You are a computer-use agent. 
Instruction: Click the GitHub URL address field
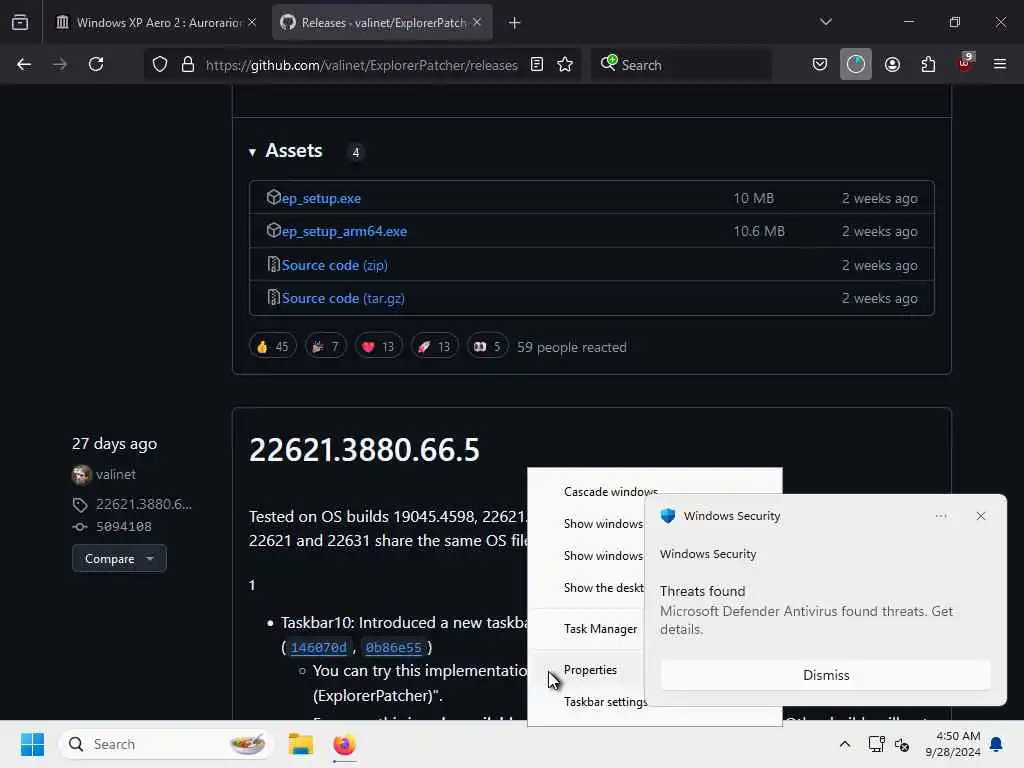(x=361, y=65)
